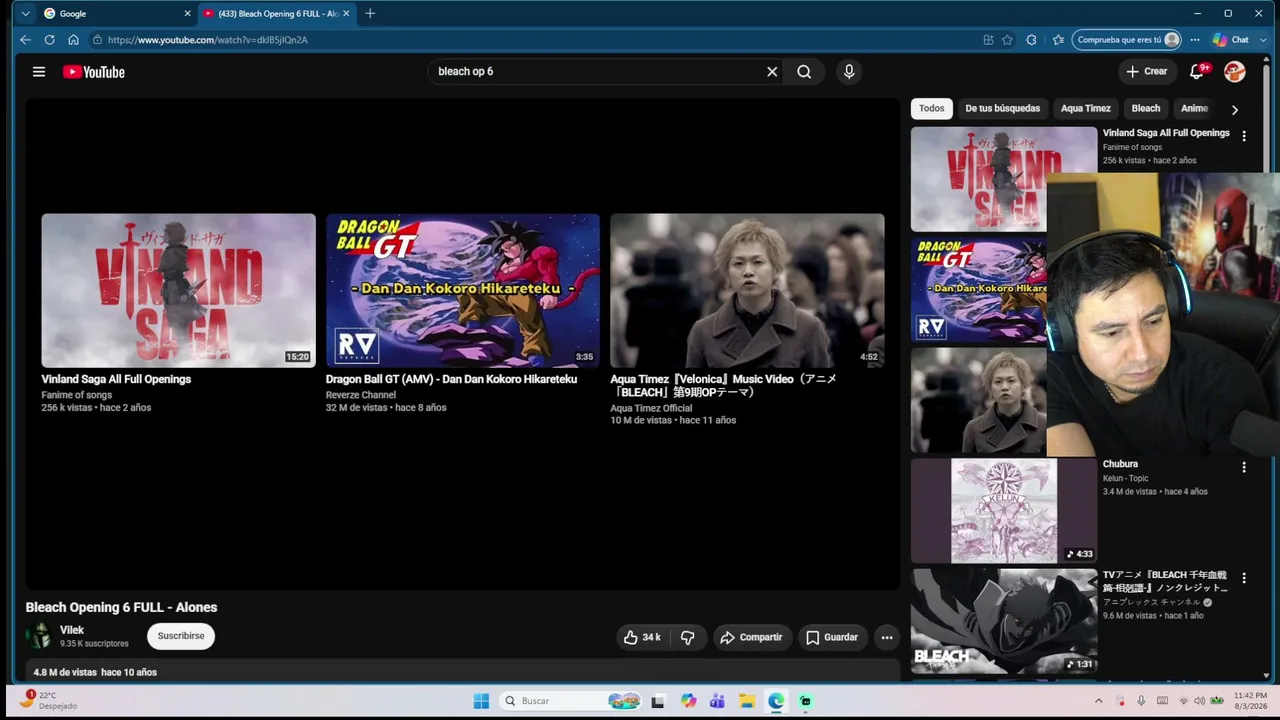Open the weather widget showing 22°C
Screen dimensions: 1280x720
tap(48, 700)
